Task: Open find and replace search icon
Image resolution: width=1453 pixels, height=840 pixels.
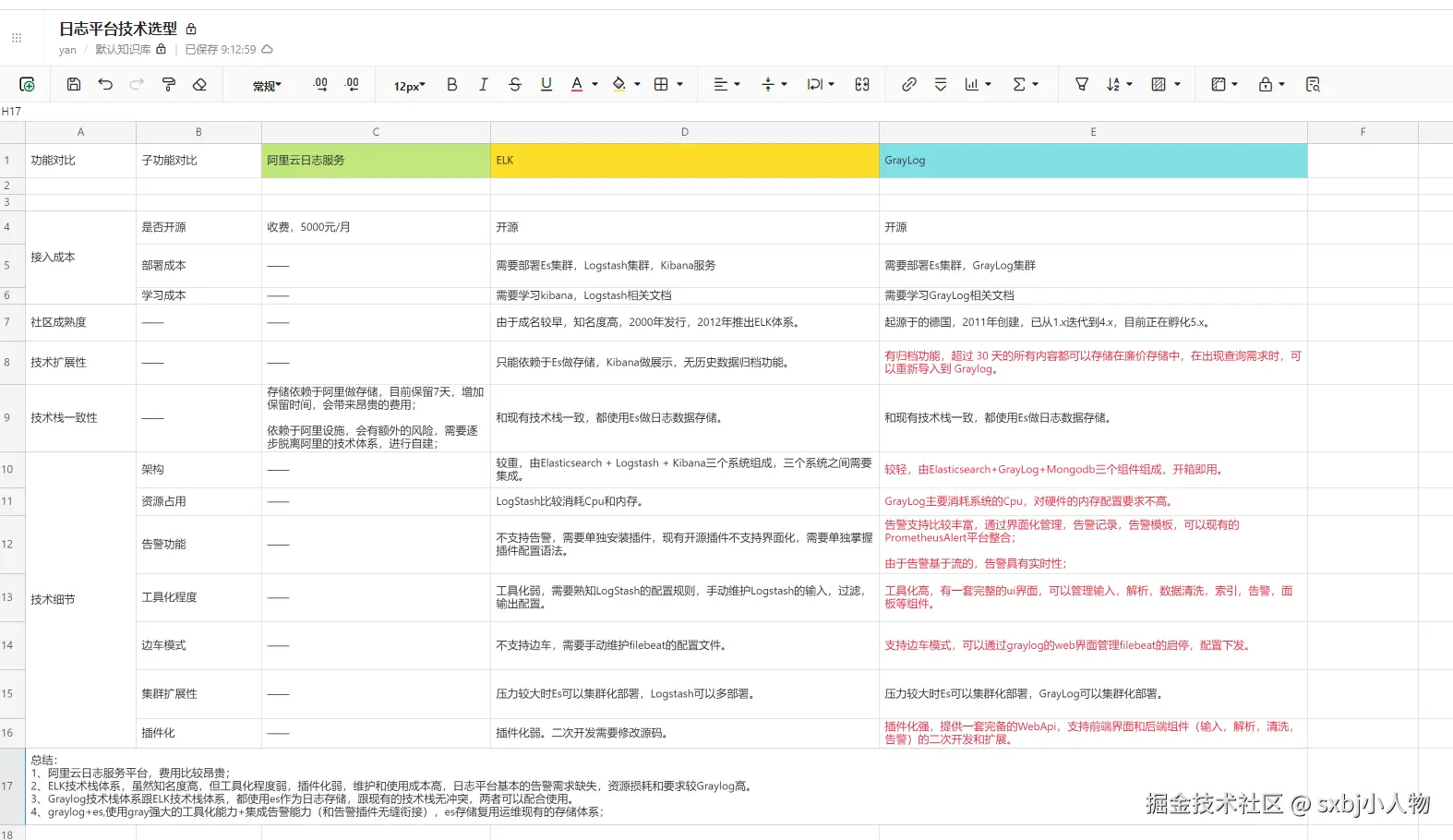Action: pyautogui.click(x=1313, y=85)
